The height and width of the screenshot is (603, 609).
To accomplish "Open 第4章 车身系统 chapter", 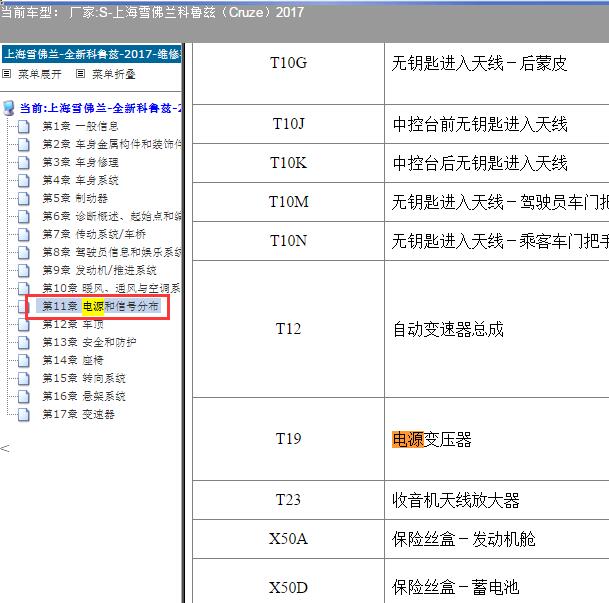I will tap(80, 180).
